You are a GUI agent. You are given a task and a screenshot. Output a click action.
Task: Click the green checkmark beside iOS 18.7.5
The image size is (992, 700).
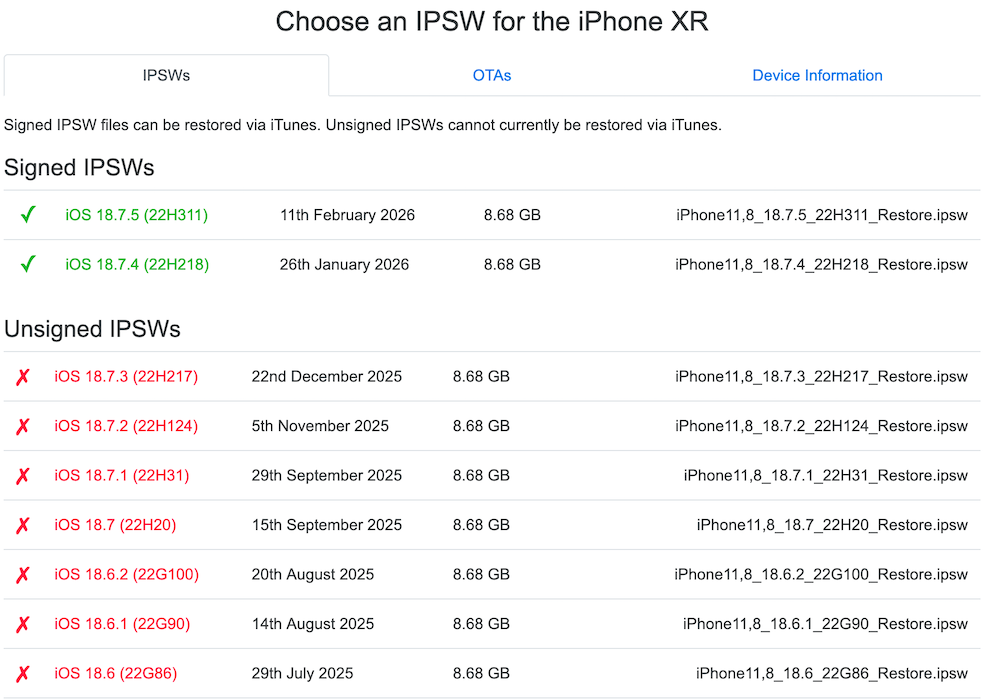coord(28,215)
